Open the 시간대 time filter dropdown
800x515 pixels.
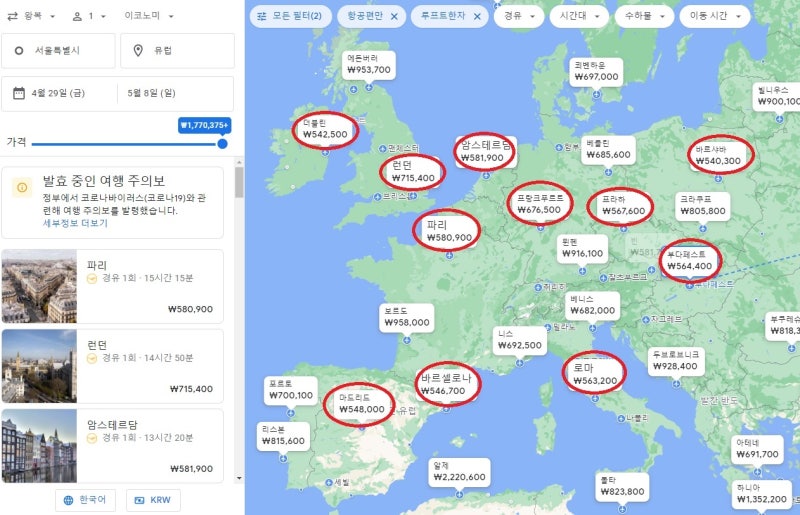click(580, 17)
